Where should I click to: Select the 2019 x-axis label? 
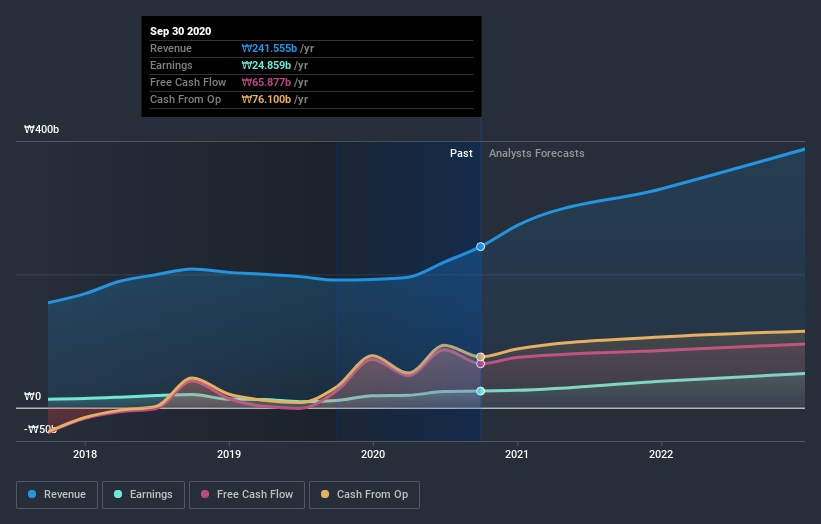(229, 454)
